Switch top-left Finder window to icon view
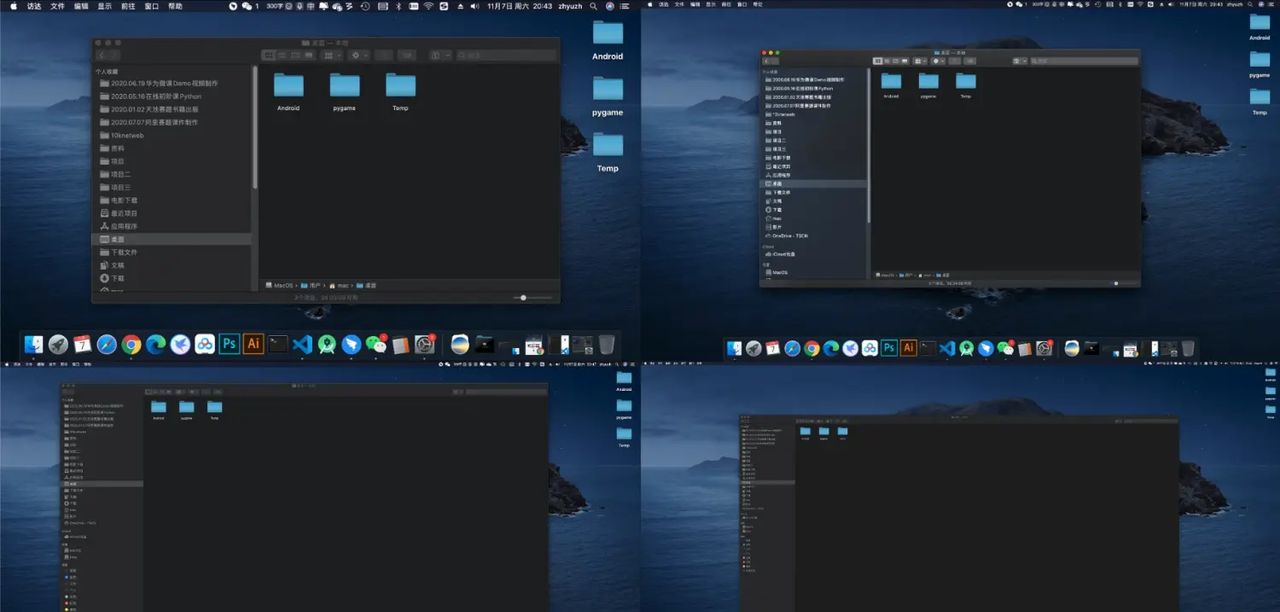Image resolution: width=1280 pixels, height=612 pixels. pos(268,55)
